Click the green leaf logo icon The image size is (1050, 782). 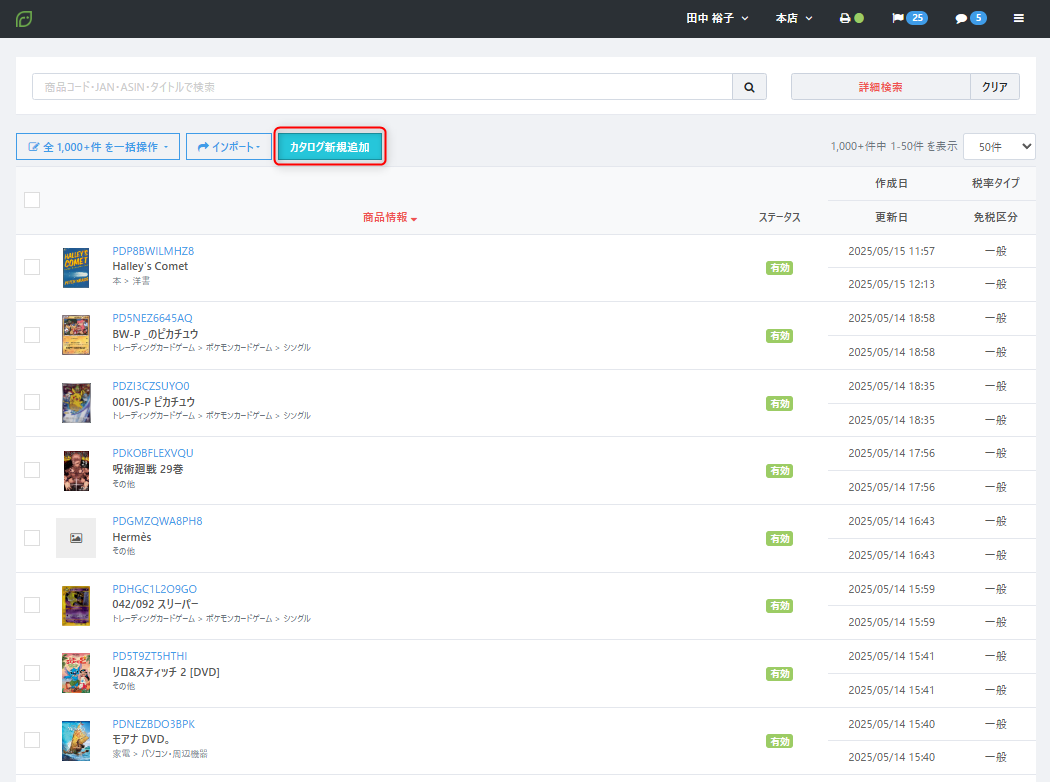coord(24,19)
